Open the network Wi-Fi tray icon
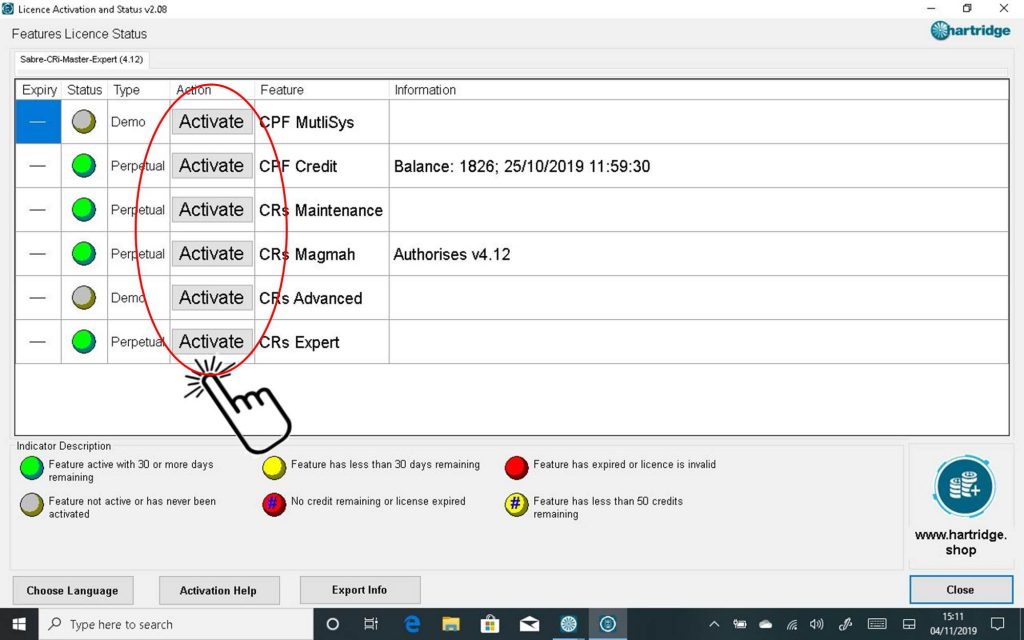 click(792, 624)
